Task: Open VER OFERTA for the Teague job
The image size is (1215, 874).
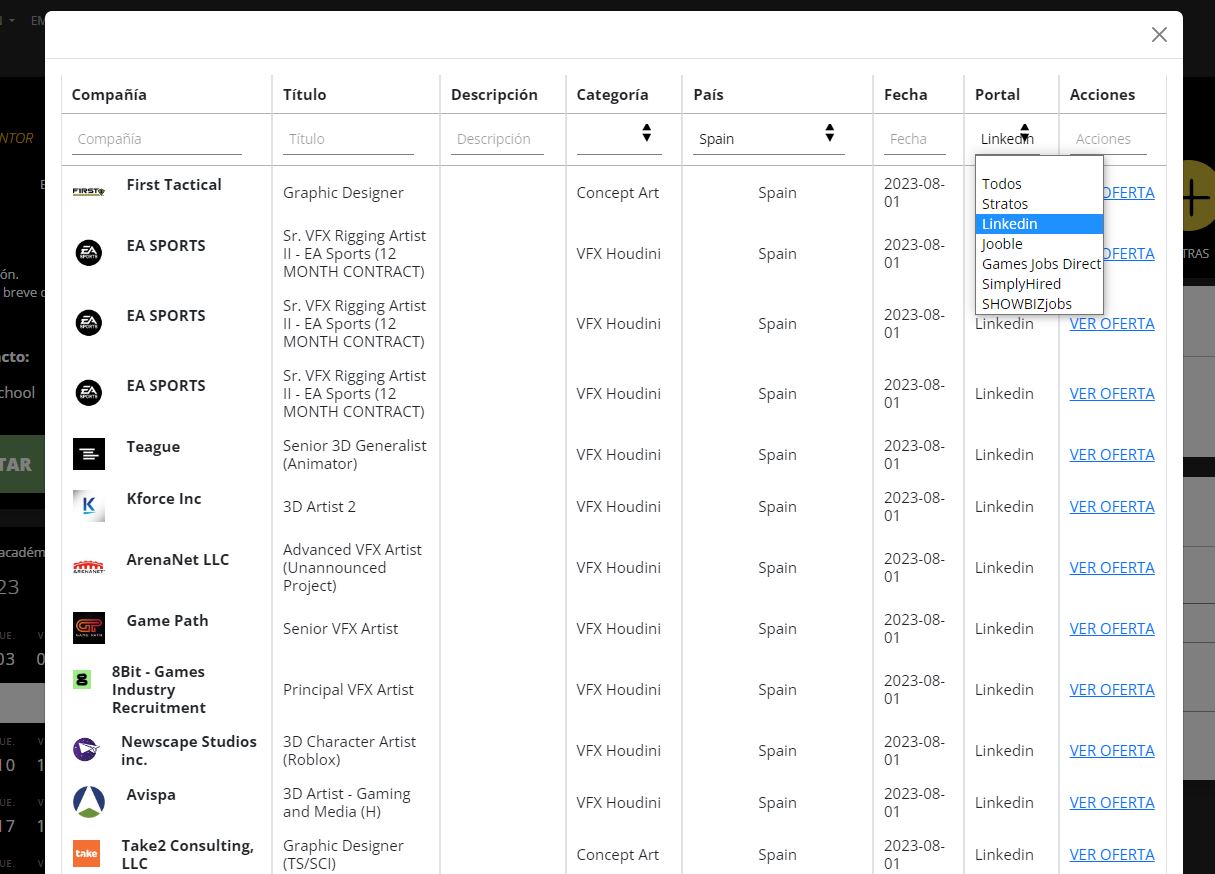Action: (1112, 454)
